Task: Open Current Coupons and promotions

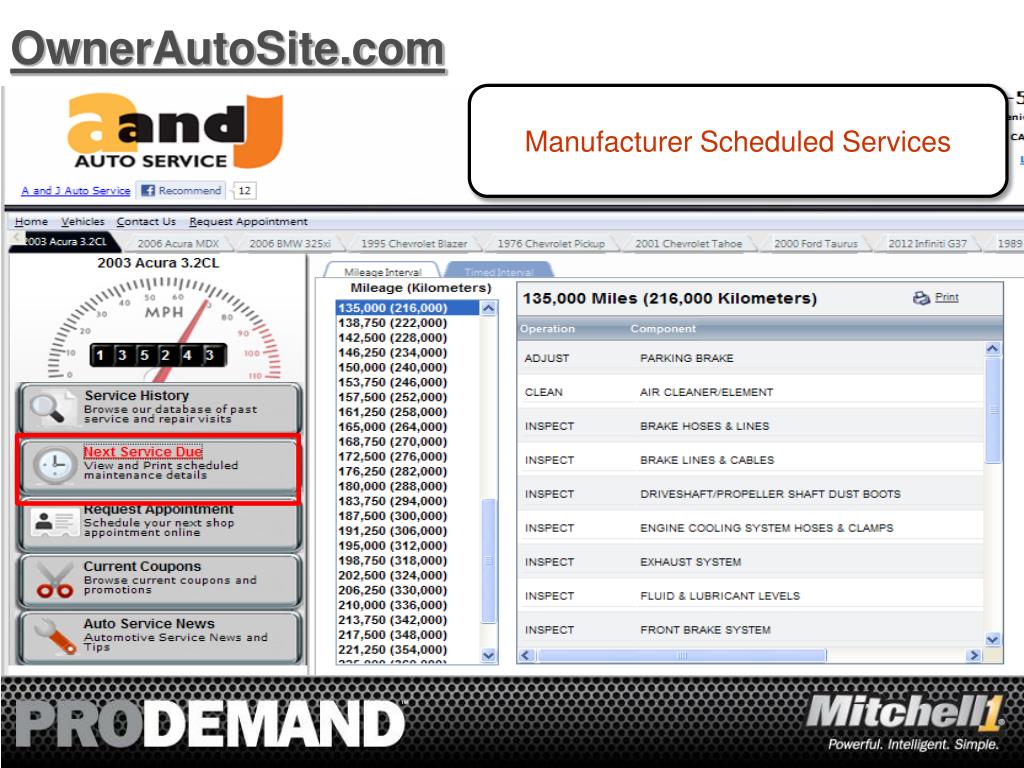Action: click(x=160, y=579)
